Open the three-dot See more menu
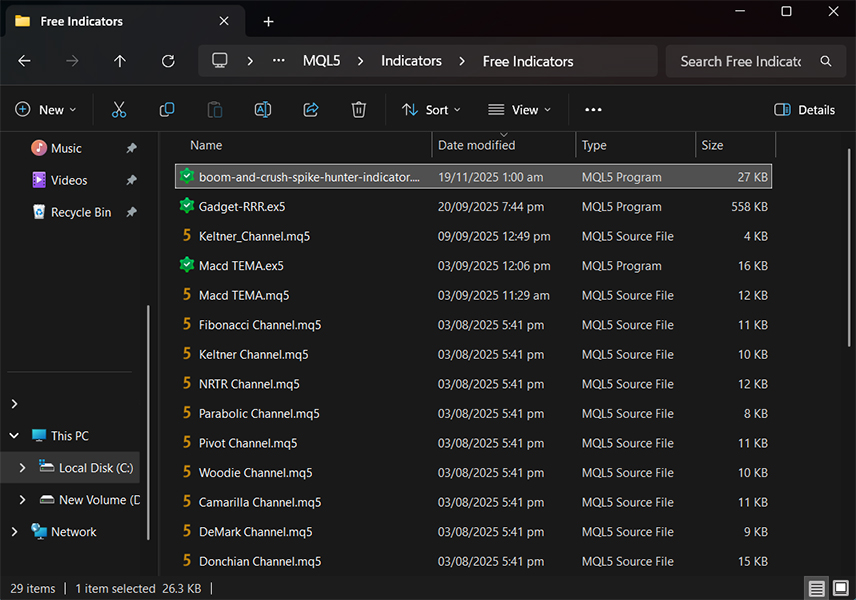This screenshot has width=856, height=600. (593, 110)
